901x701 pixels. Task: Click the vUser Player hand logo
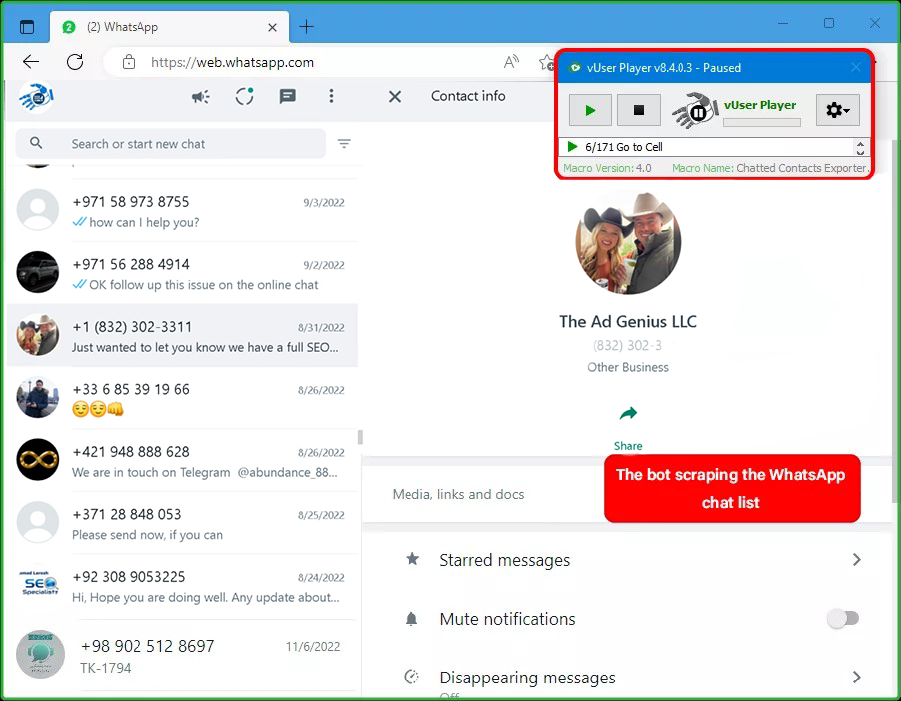(x=694, y=110)
